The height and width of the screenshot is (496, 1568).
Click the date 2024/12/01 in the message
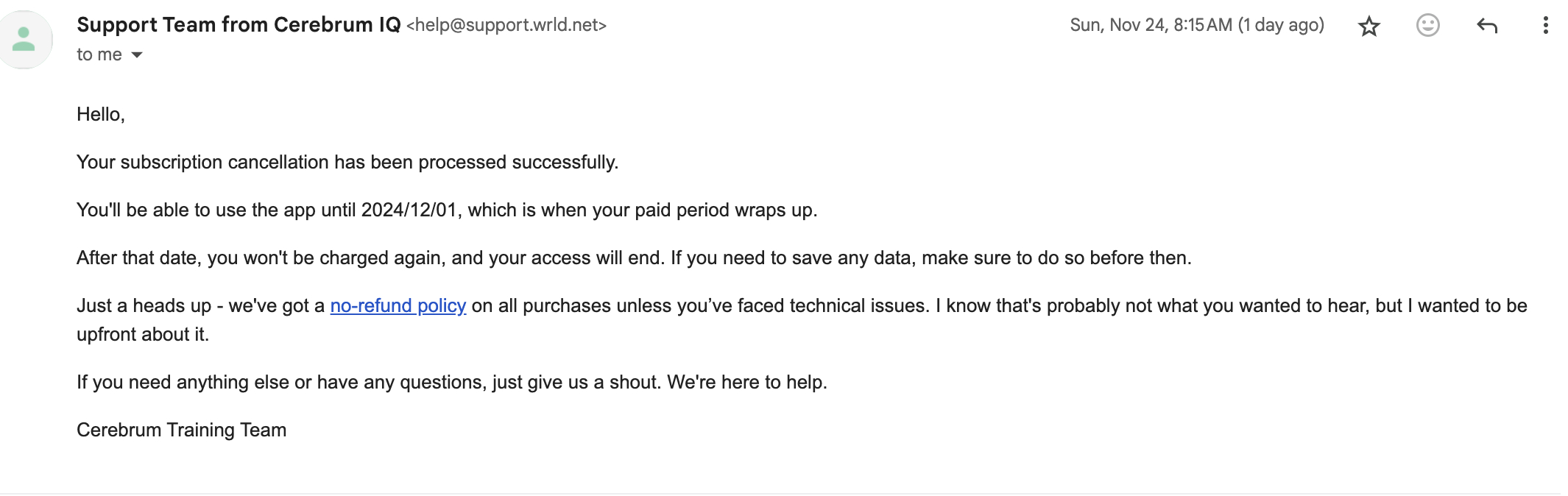pyautogui.click(x=409, y=210)
